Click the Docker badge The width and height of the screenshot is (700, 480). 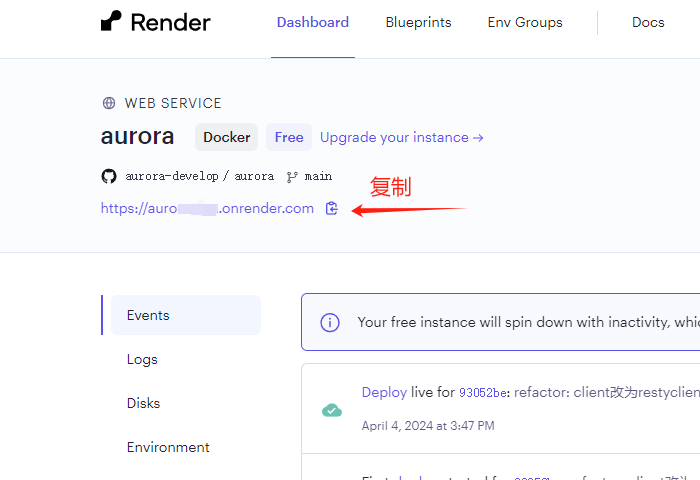pos(226,137)
